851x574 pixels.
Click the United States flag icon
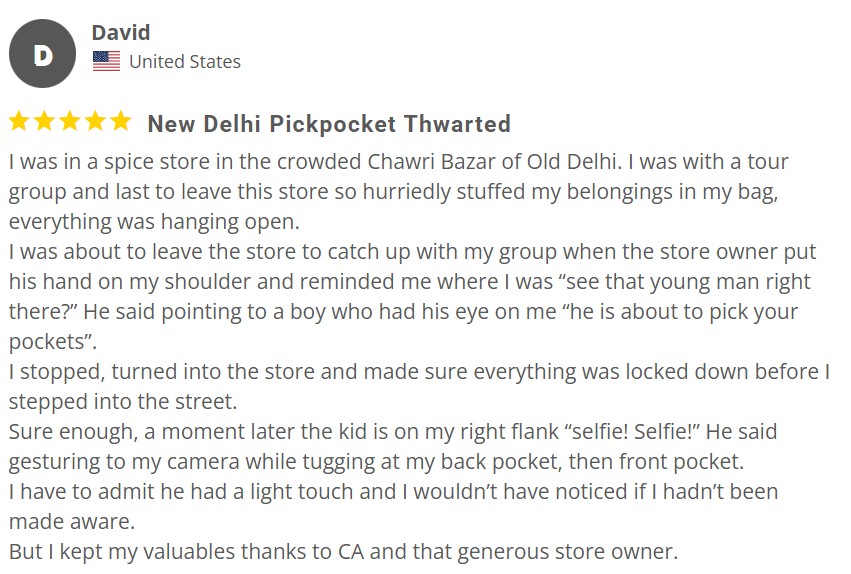point(106,61)
